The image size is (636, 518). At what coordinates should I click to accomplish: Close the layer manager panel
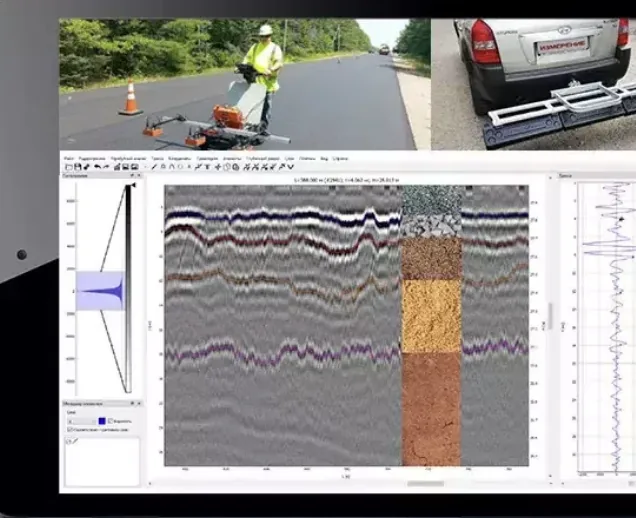pyautogui.click(x=139, y=404)
